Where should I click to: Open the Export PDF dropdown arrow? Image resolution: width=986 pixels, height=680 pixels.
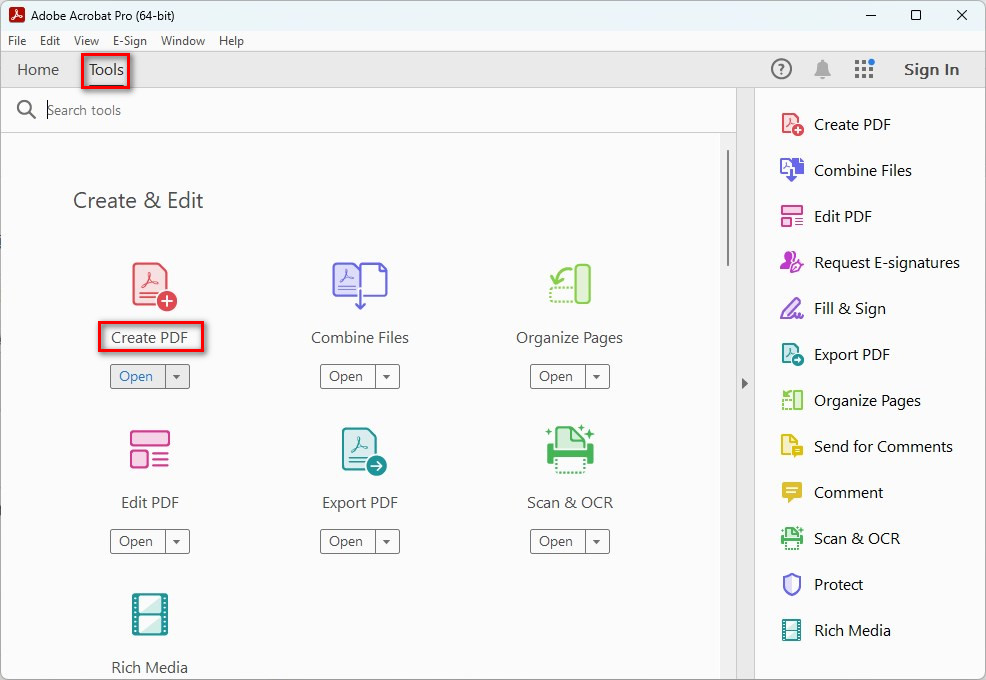click(x=387, y=541)
